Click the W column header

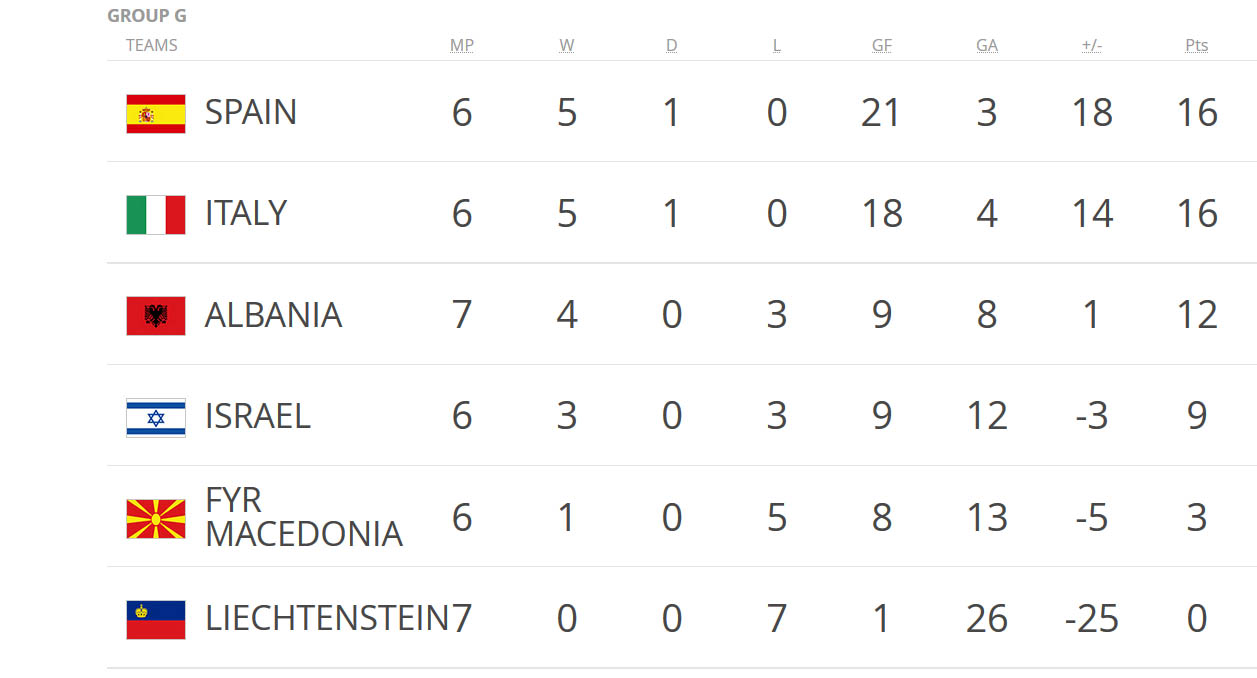coord(567,45)
